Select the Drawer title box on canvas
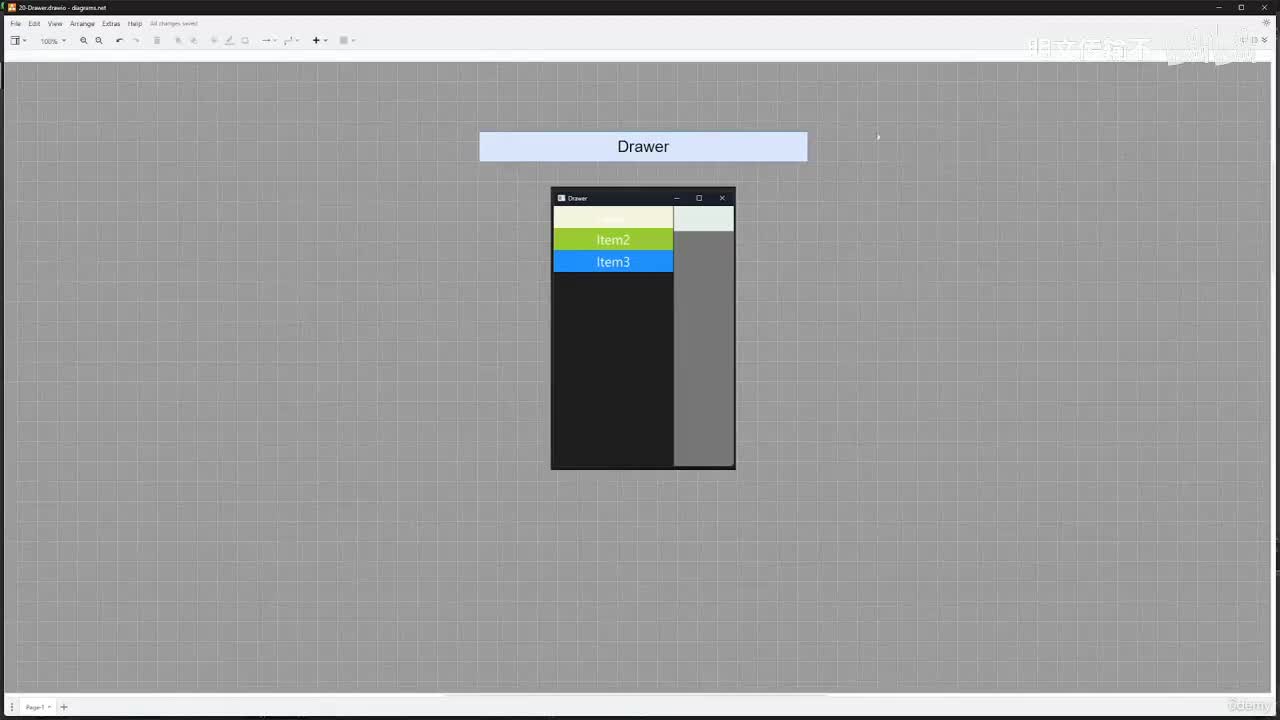1280x720 pixels. click(x=643, y=147)
